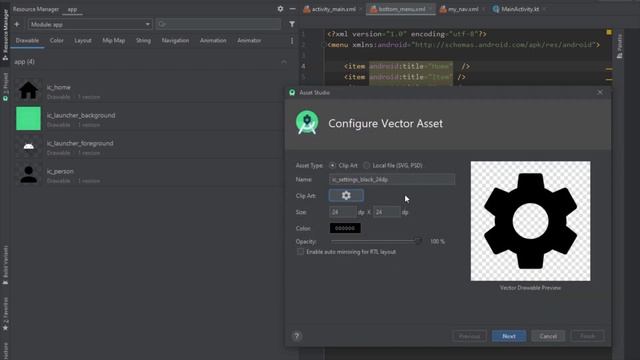
Task: Switch to the Animation tab
Action: click(x=213, y=40)
